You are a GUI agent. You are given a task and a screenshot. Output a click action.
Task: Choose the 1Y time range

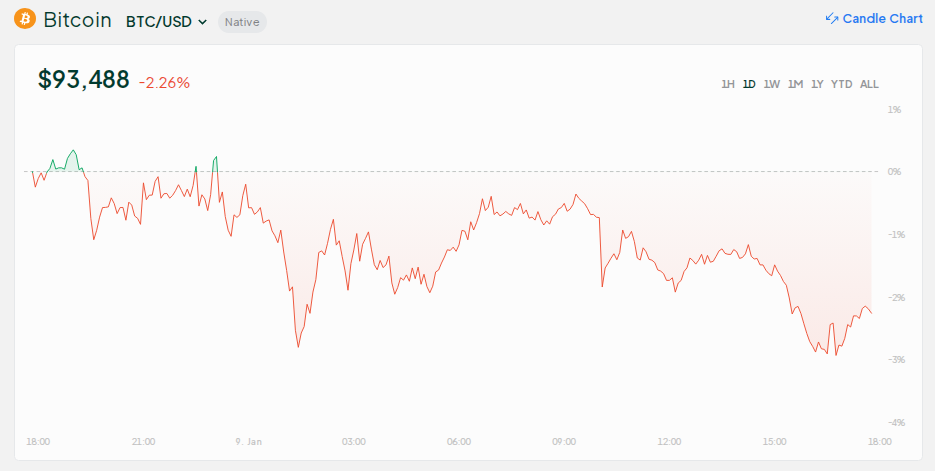[818, 84]
